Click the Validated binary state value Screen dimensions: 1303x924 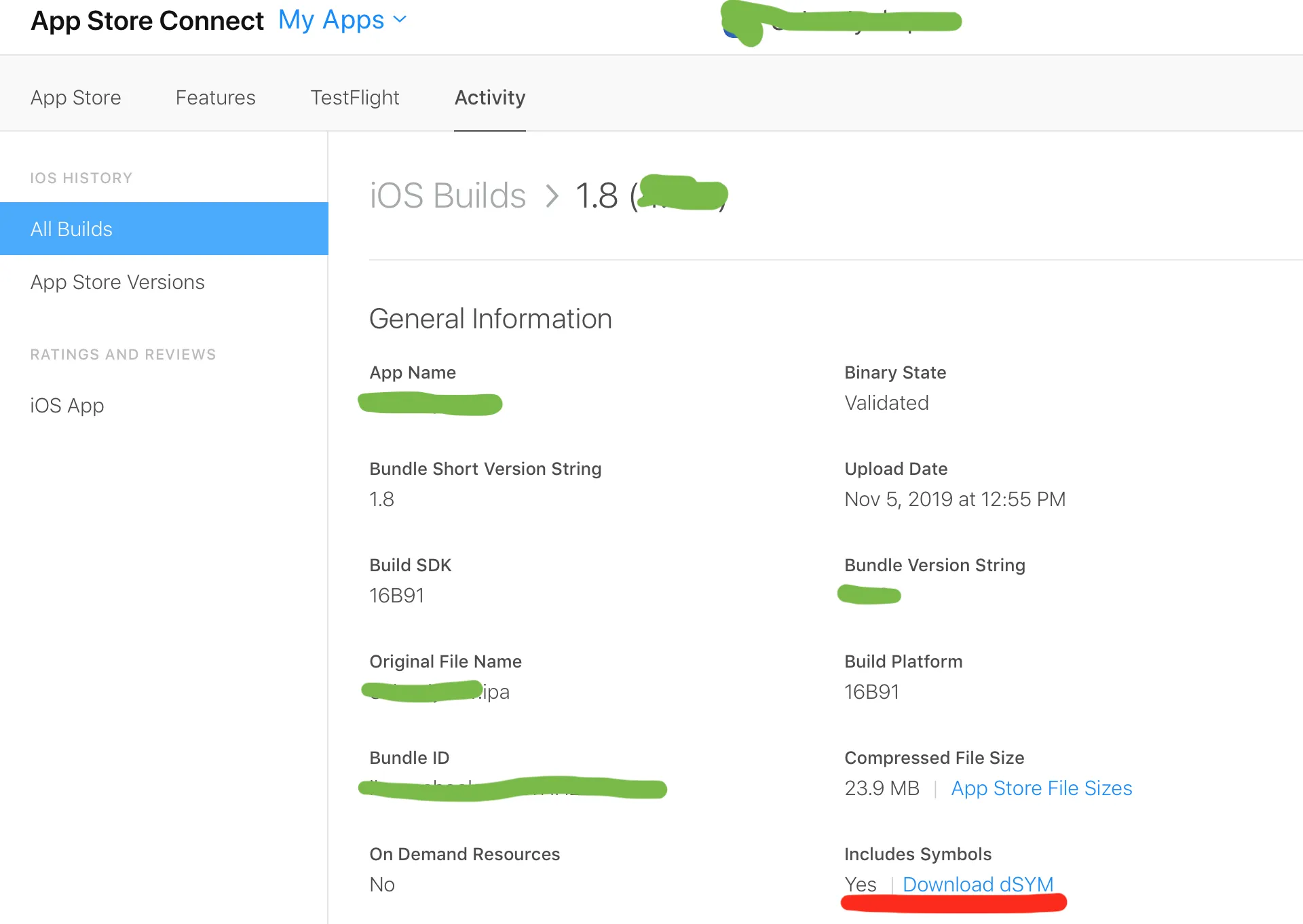pos(886,402)
